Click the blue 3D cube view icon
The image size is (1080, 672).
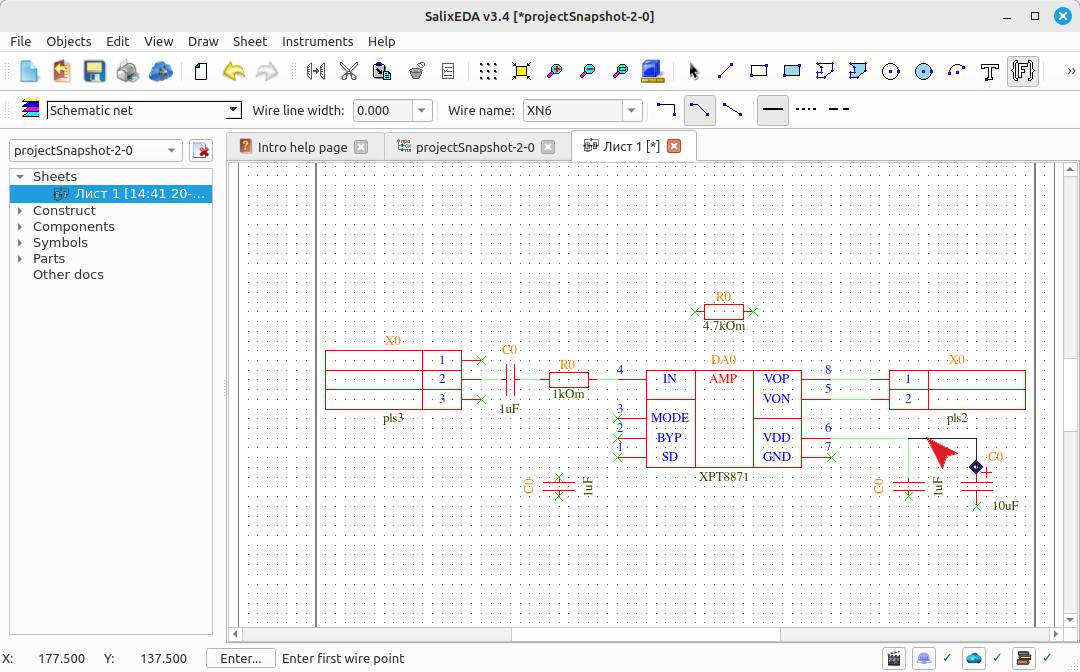652,71
